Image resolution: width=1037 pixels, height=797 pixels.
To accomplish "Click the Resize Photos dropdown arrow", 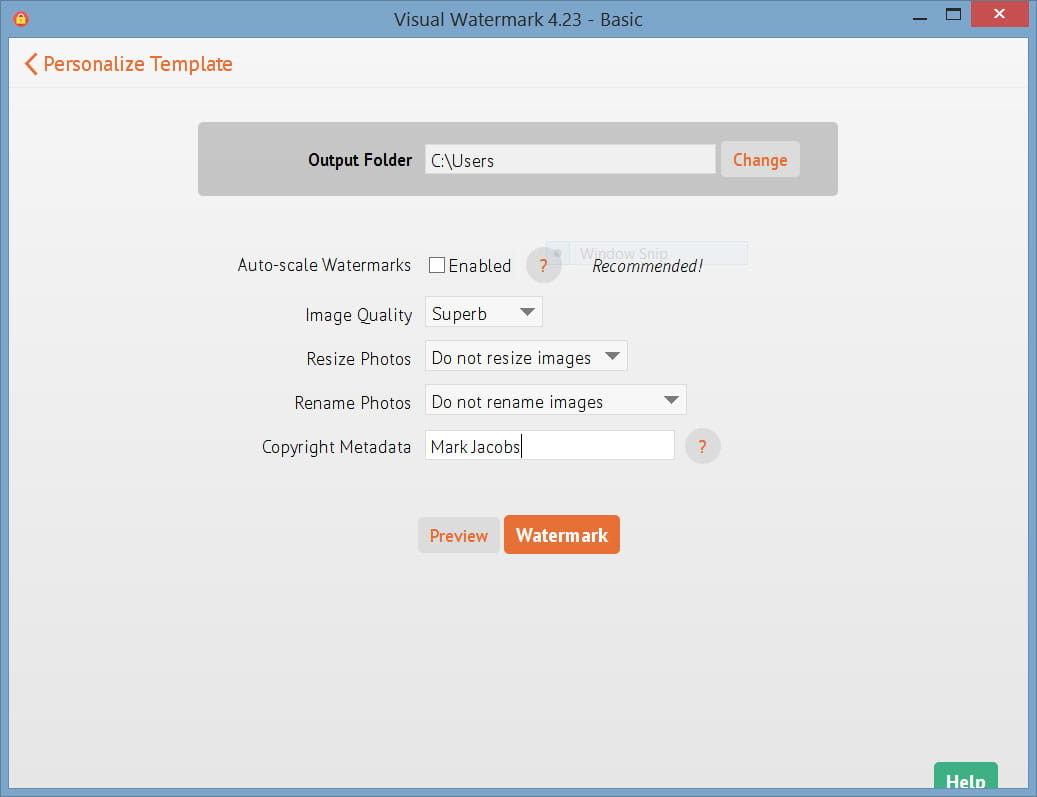I will 613,356.
